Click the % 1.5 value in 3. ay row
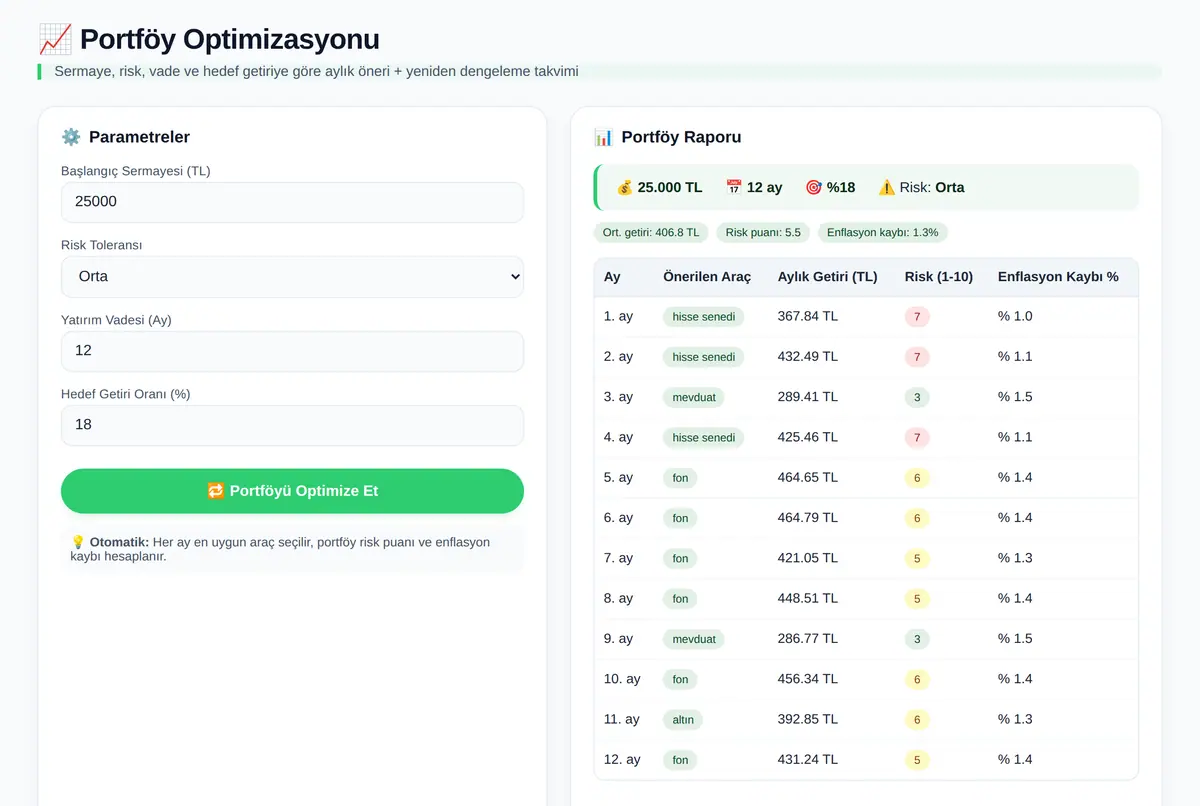Screen dimensions: 1200x806 [x=1015, y=397]
